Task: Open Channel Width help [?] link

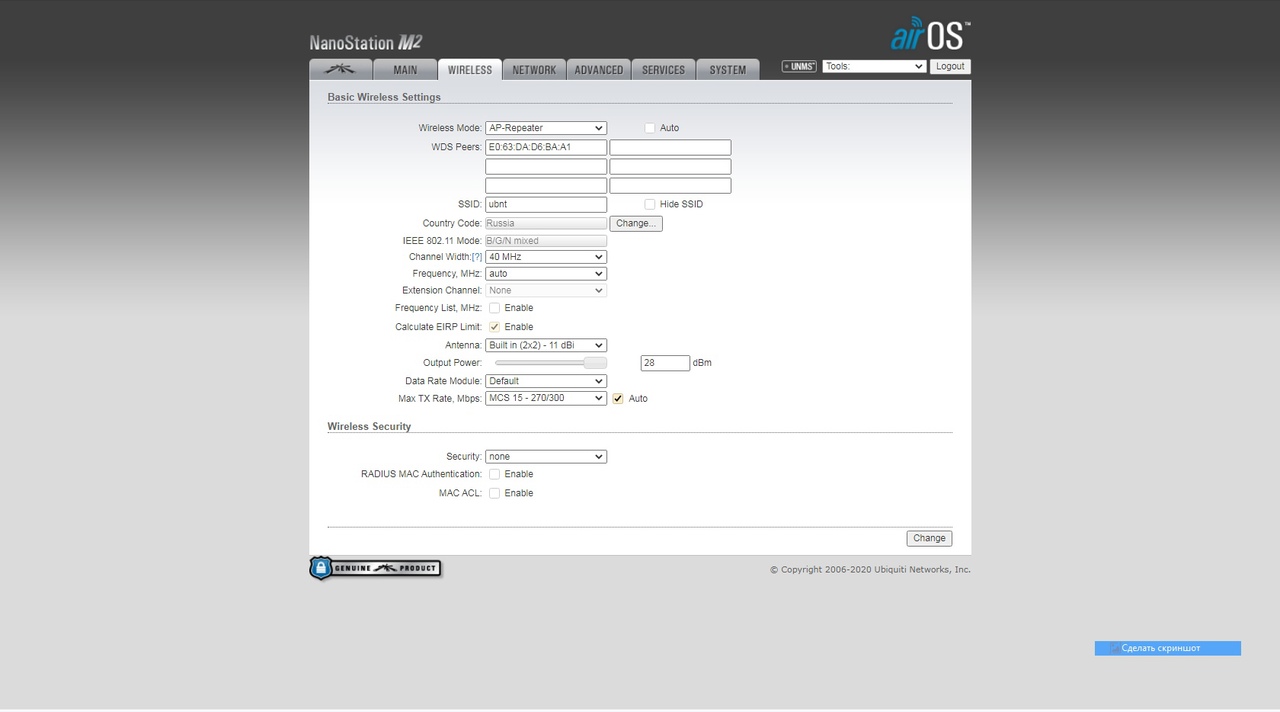Action: point(477,257)
